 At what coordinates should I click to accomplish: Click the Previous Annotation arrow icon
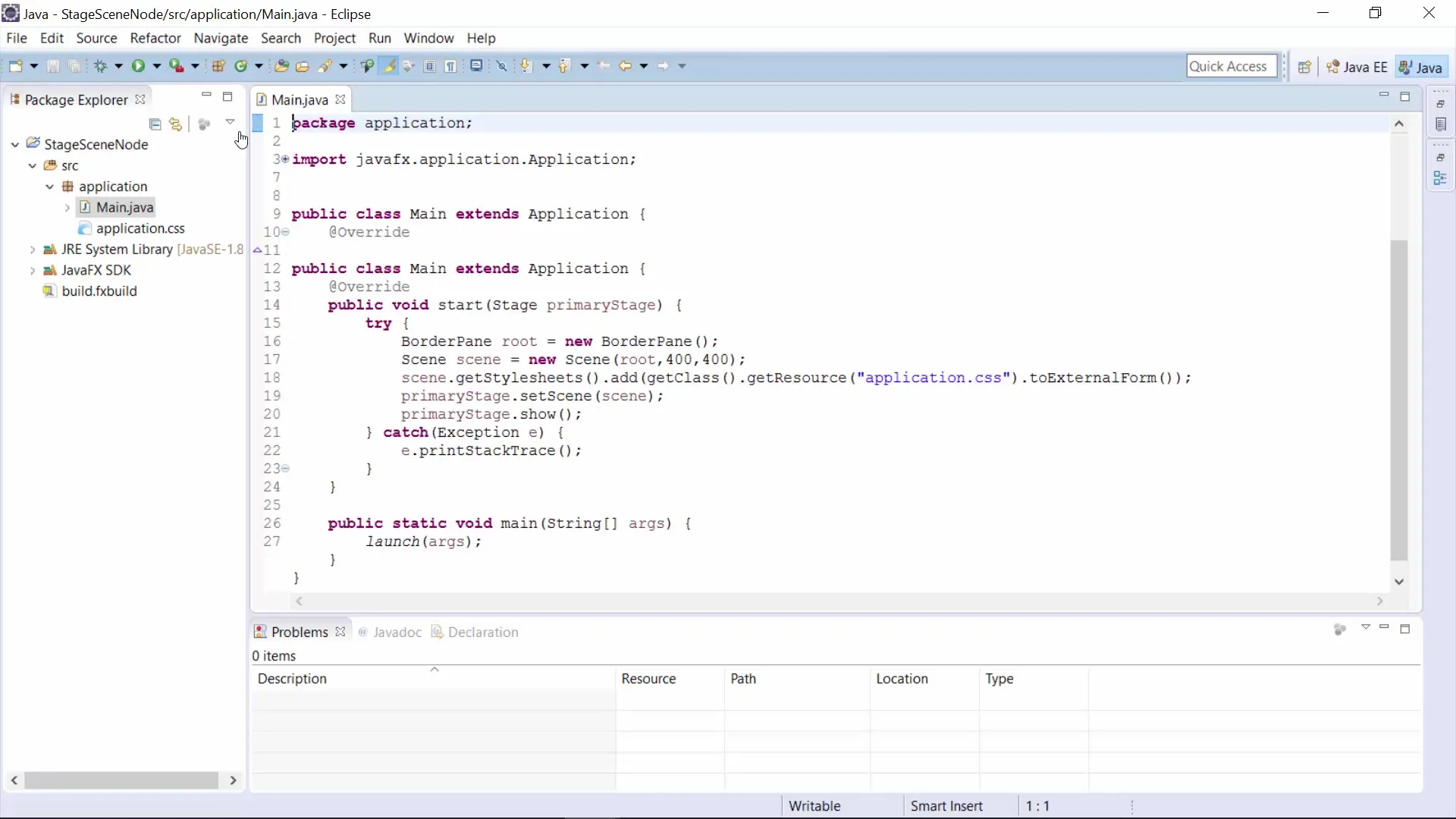click(564, 67)
